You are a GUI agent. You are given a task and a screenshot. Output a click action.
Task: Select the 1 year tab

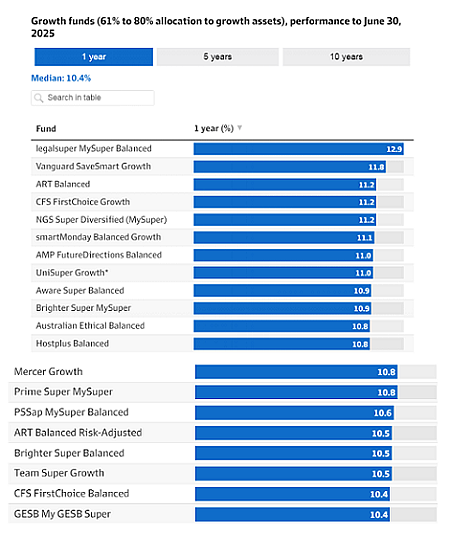point(94,57)
